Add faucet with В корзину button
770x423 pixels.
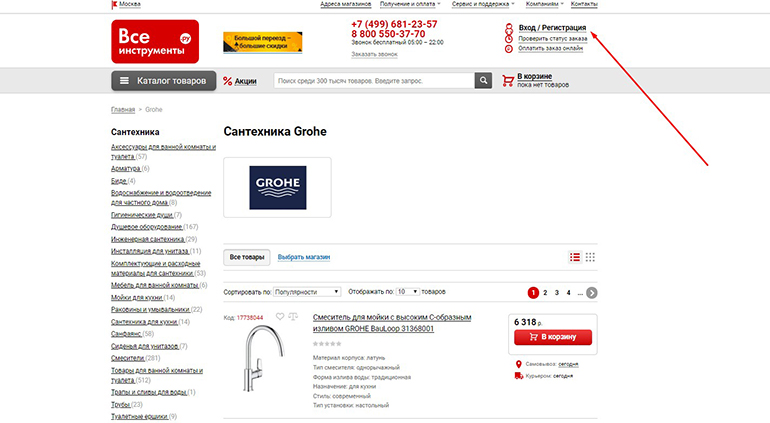(553, 337)
